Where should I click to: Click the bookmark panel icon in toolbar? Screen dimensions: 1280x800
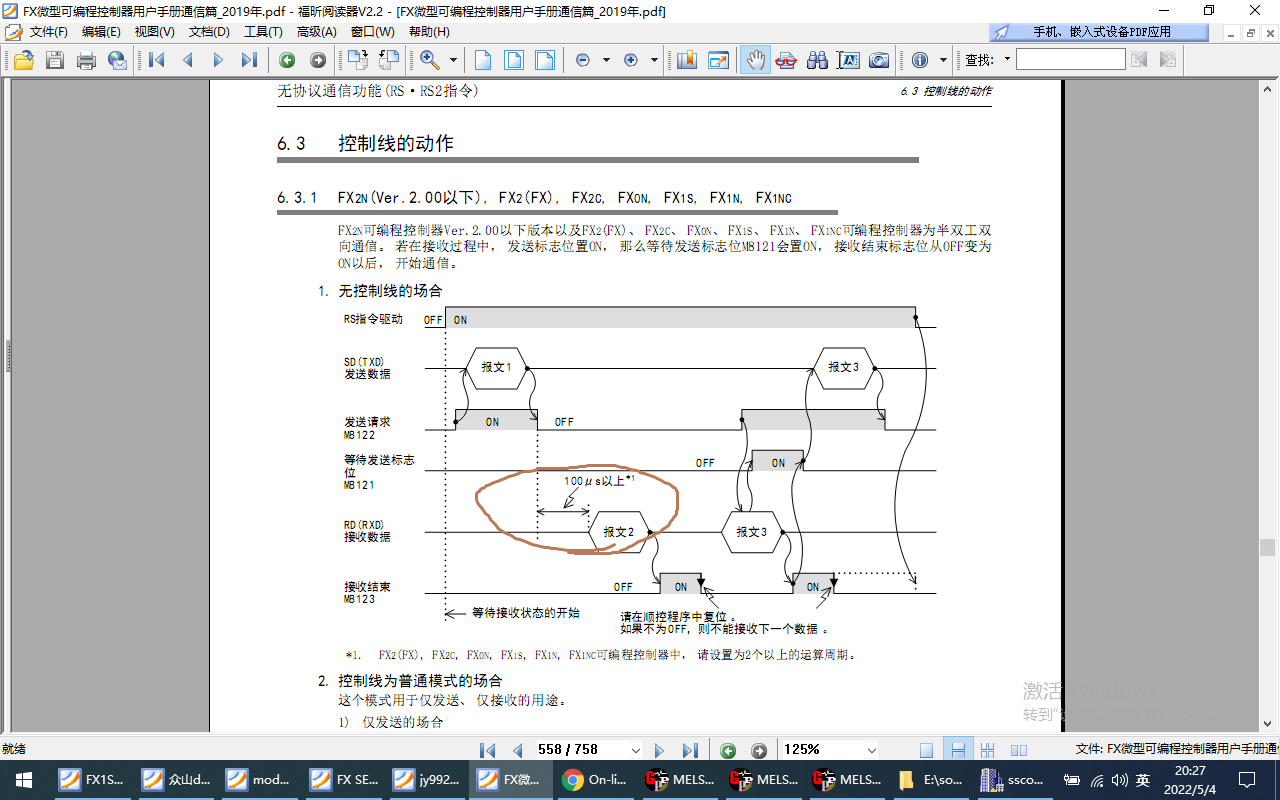click(685, 60)
